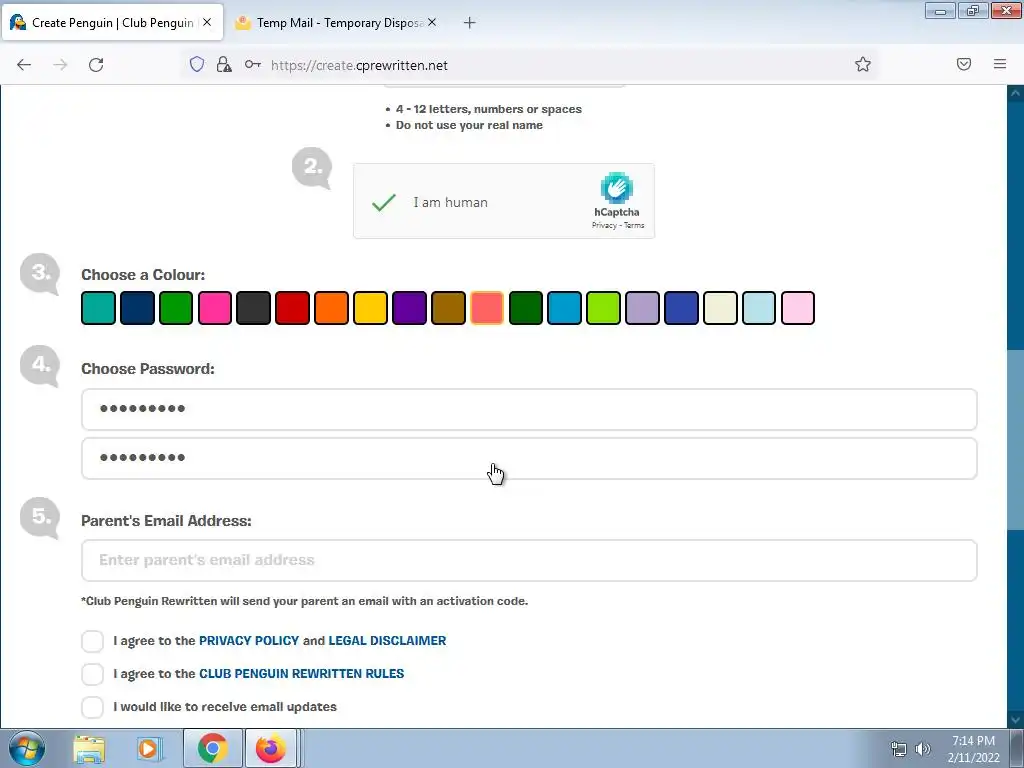Choose the yellow penguin colour
The width and height of the screenshot is (1024, 768).
point(370,308)
